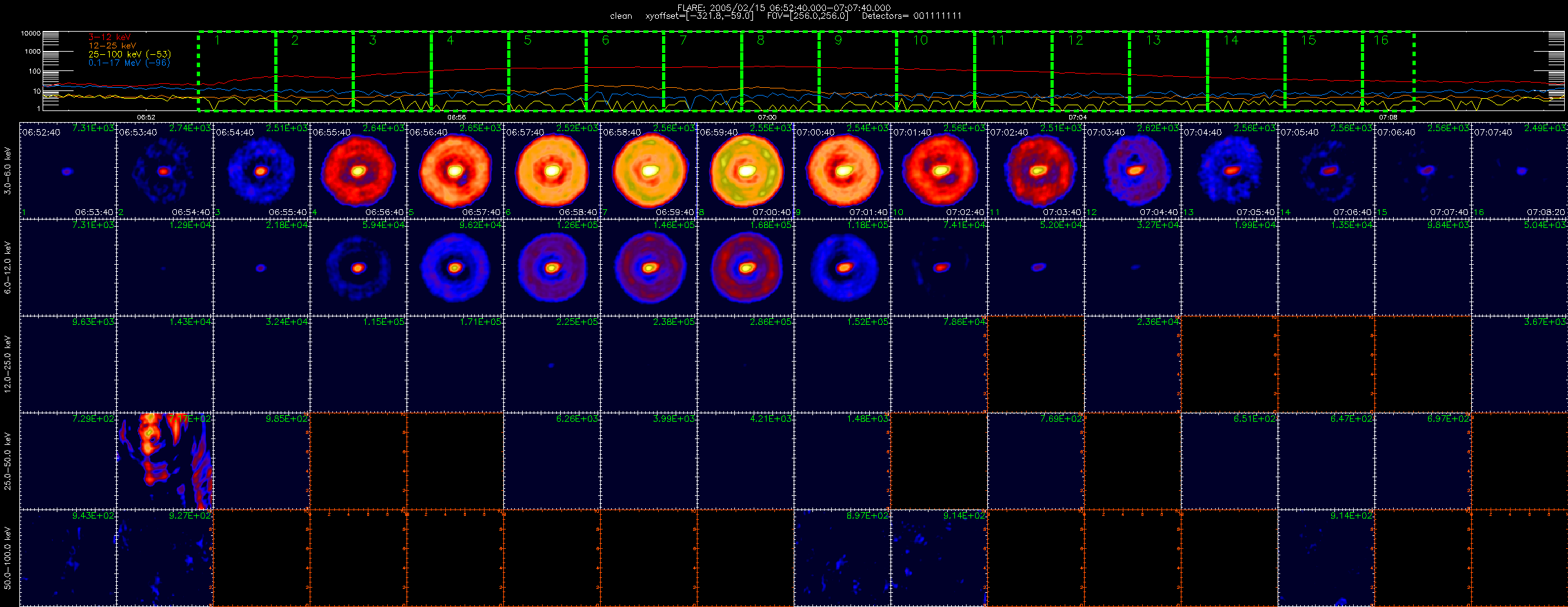Click the end time label 07:08:20
Screen dimensions: 1568x607
pos(1546,212)
